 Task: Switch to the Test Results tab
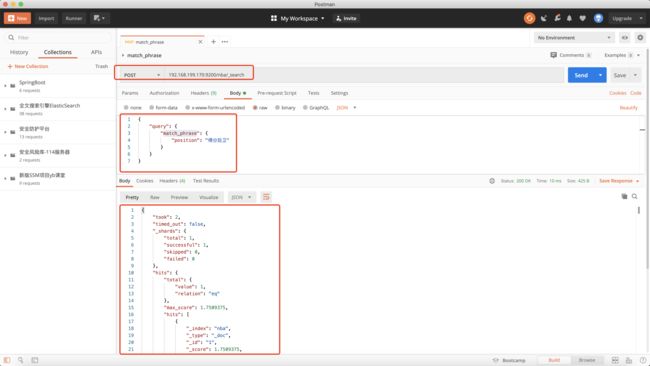(x=206, y=181)
